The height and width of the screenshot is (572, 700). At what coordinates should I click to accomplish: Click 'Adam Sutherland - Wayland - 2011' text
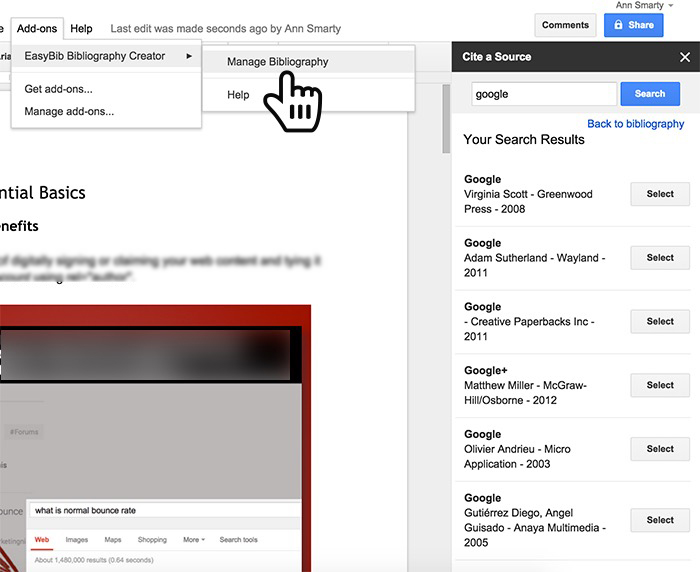tap(534, 265)
